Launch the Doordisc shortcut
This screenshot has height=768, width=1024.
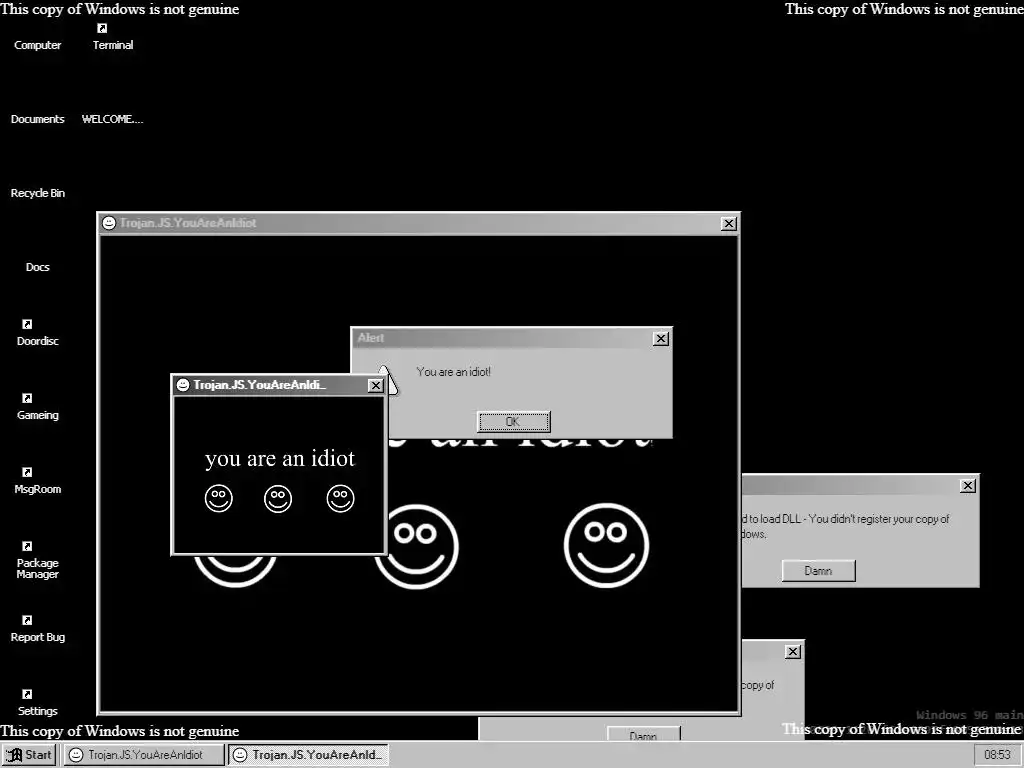37,333
